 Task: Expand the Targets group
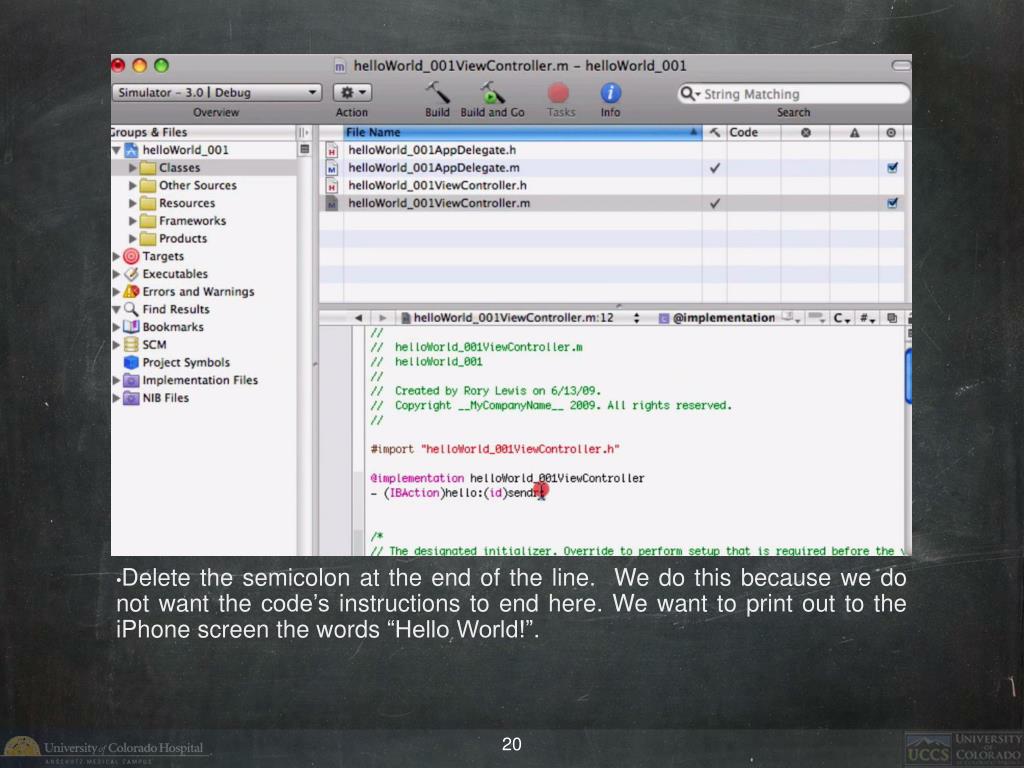(116, 256)
